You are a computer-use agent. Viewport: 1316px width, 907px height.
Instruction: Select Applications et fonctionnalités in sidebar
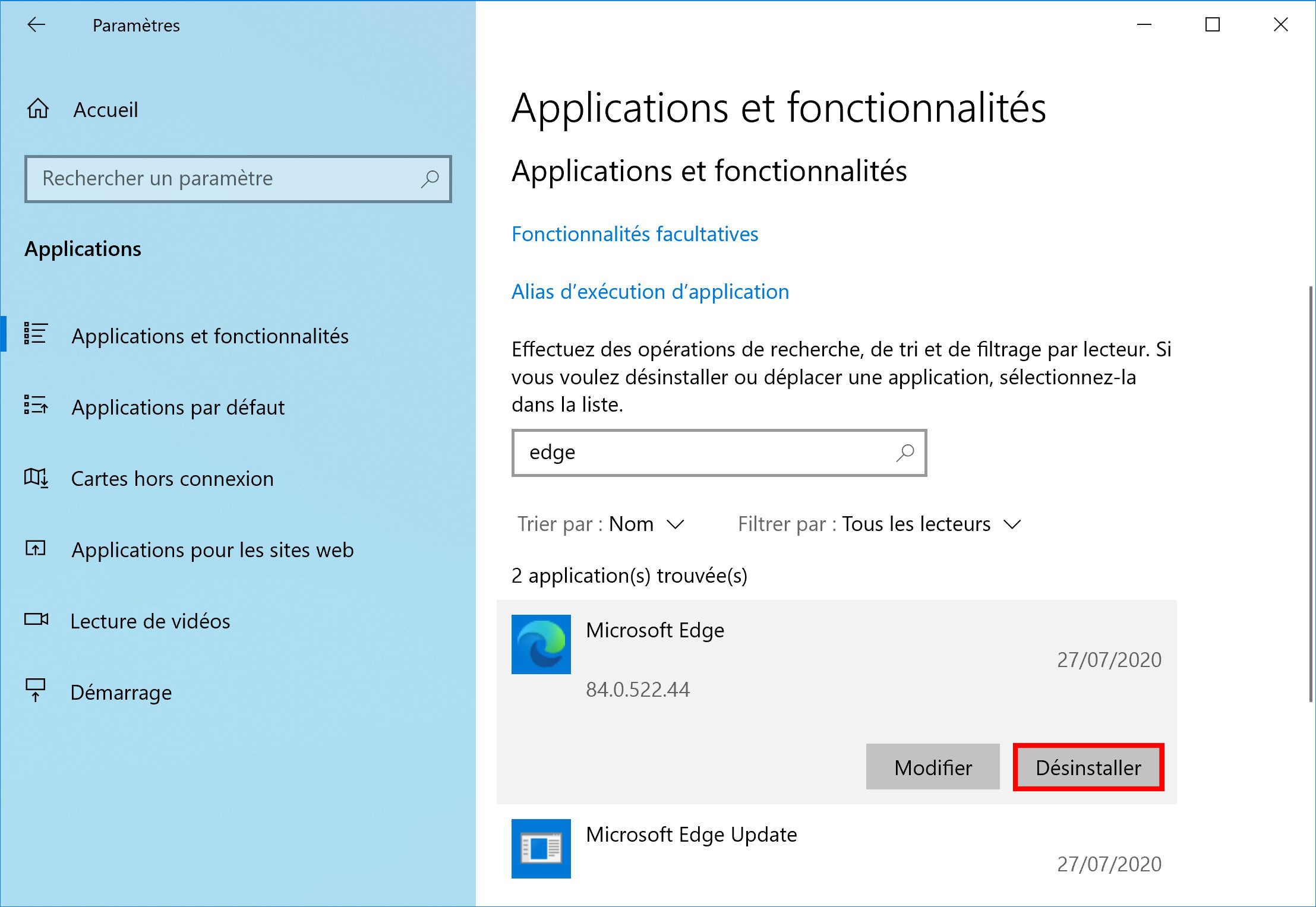(x=210, y=336)
